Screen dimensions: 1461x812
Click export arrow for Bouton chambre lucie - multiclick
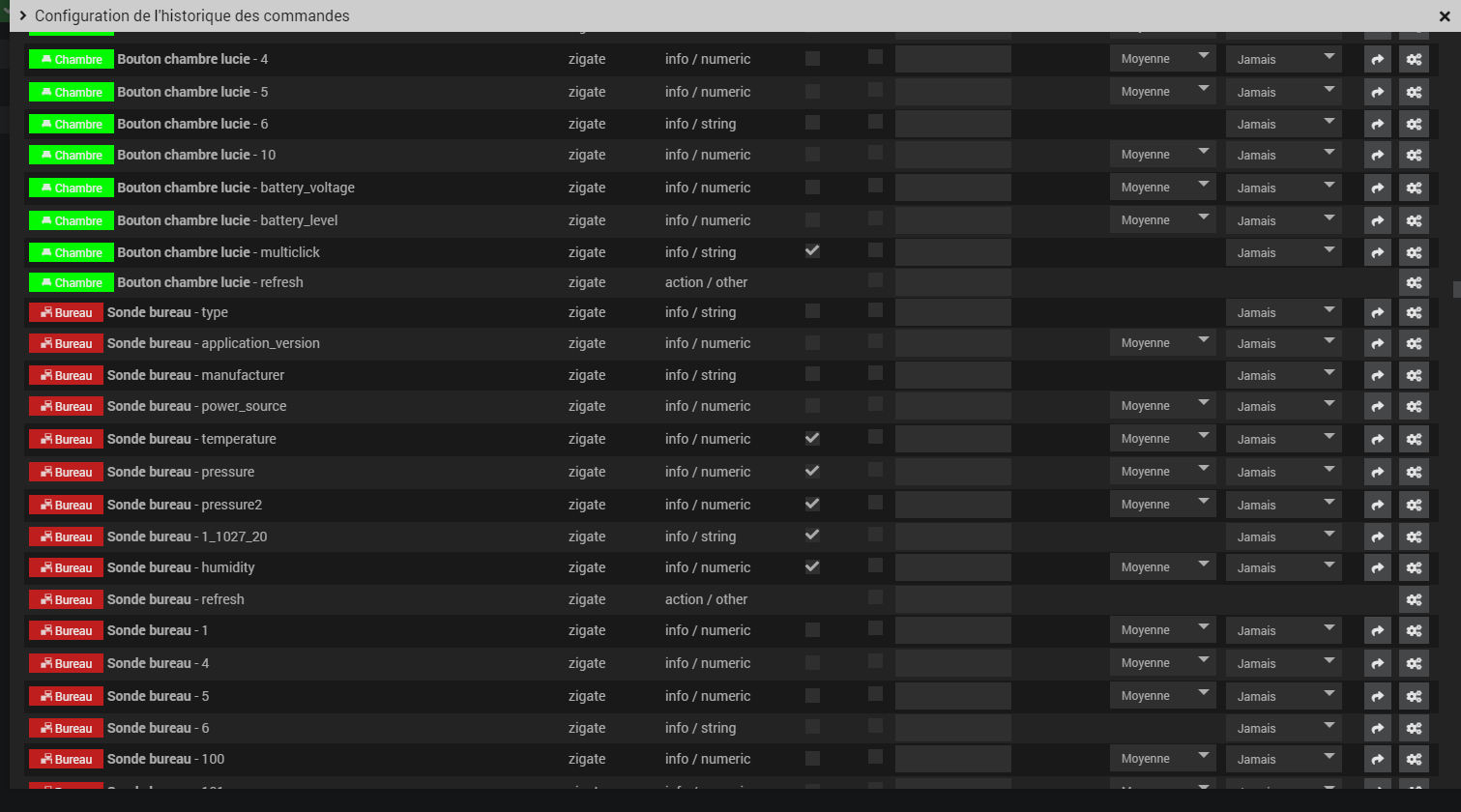[x=1377, y=252]
